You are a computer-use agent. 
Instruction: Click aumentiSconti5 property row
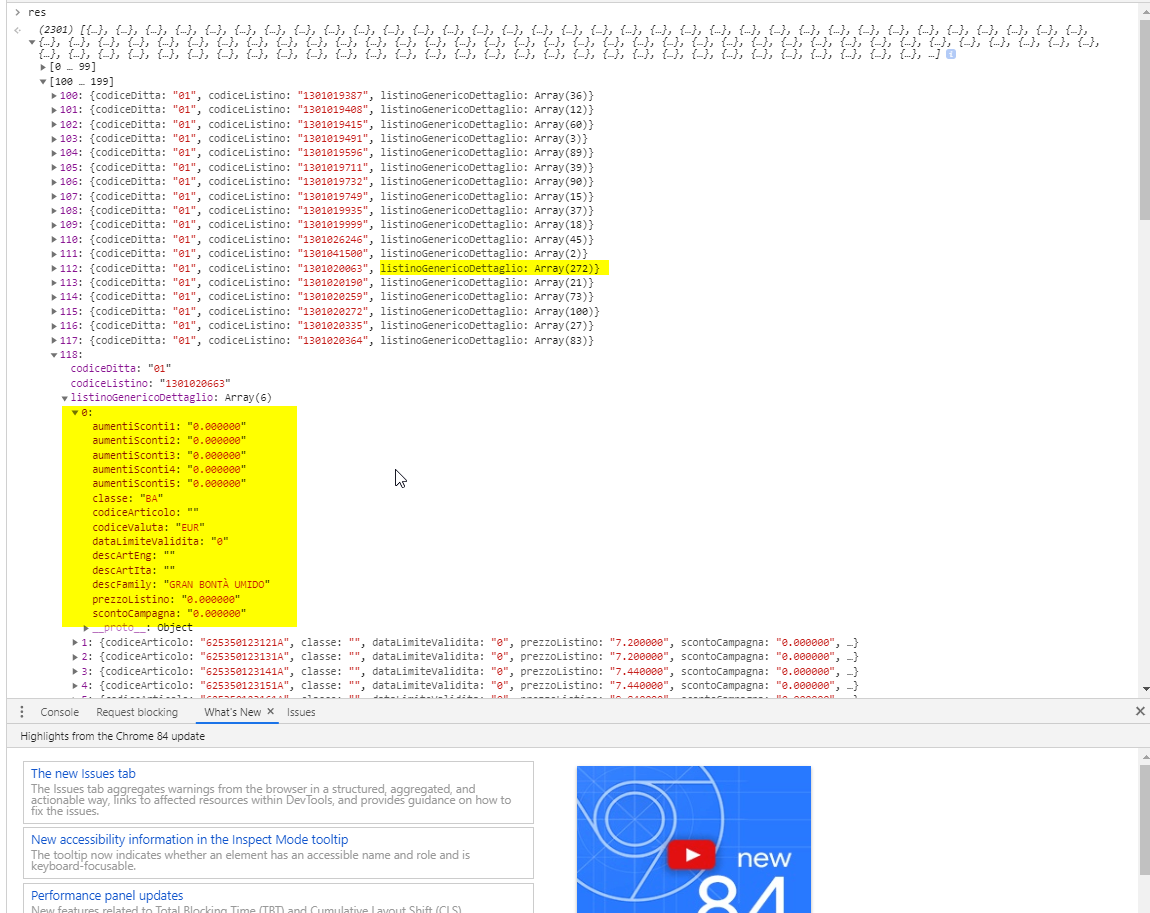(x=169, y=484)
